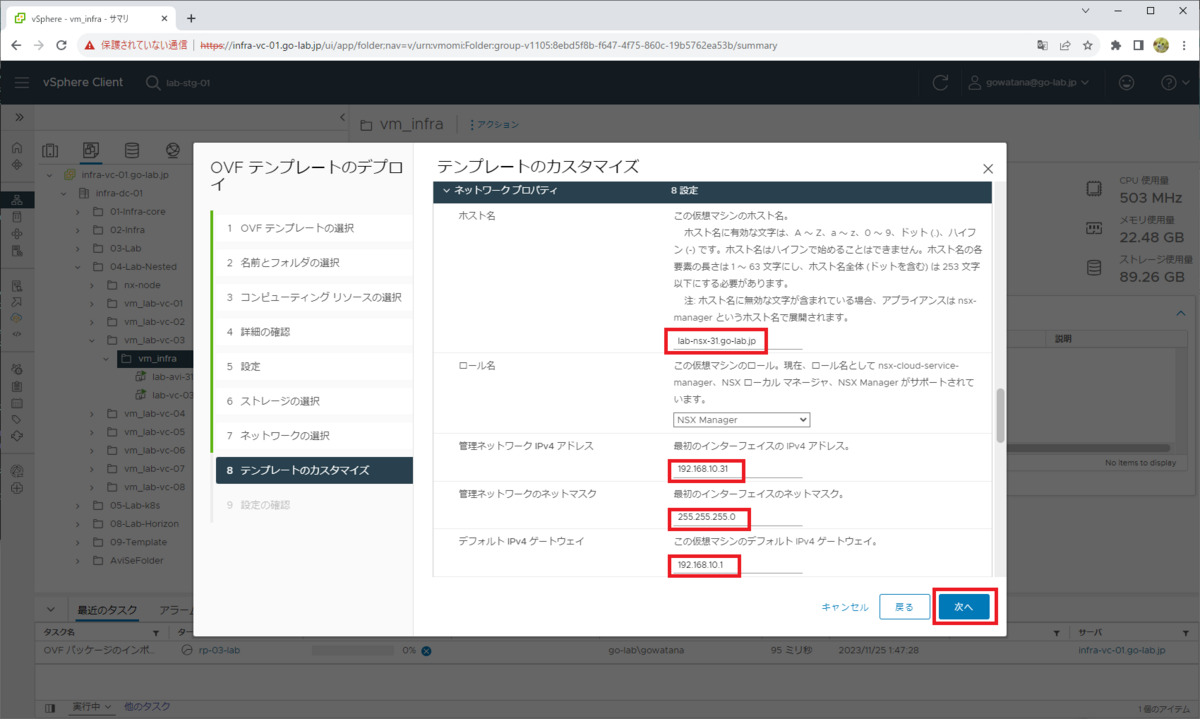Go to step 3 コンピューティング リソースの選択
1200x719 pixels.
[x=313, y=297]
